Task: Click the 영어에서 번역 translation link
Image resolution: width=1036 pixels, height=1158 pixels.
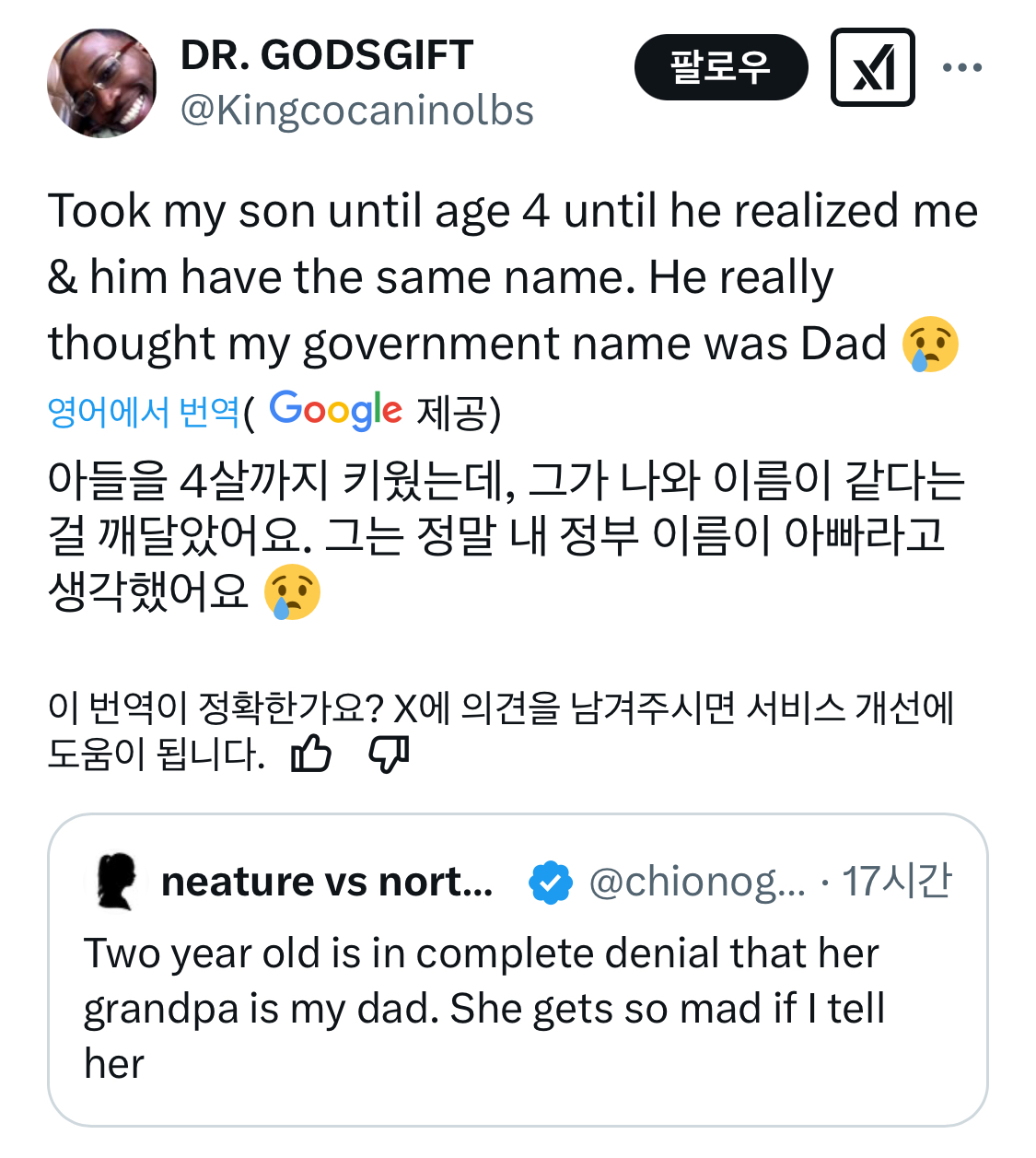Action: tap(144, 411)
